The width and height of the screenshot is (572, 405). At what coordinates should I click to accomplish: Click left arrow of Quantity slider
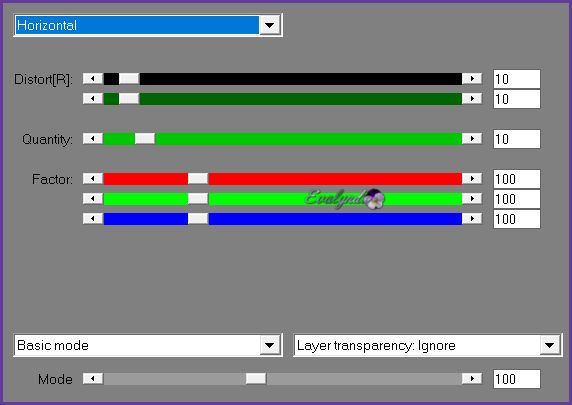pyautogui.click(x=93, y=139)
